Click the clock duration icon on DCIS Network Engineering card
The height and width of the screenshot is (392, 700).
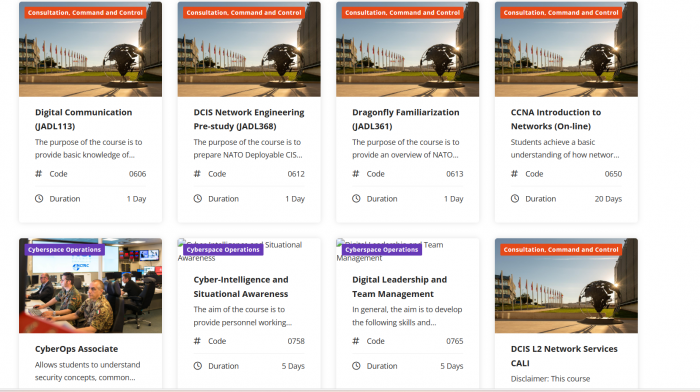[197, 199]
